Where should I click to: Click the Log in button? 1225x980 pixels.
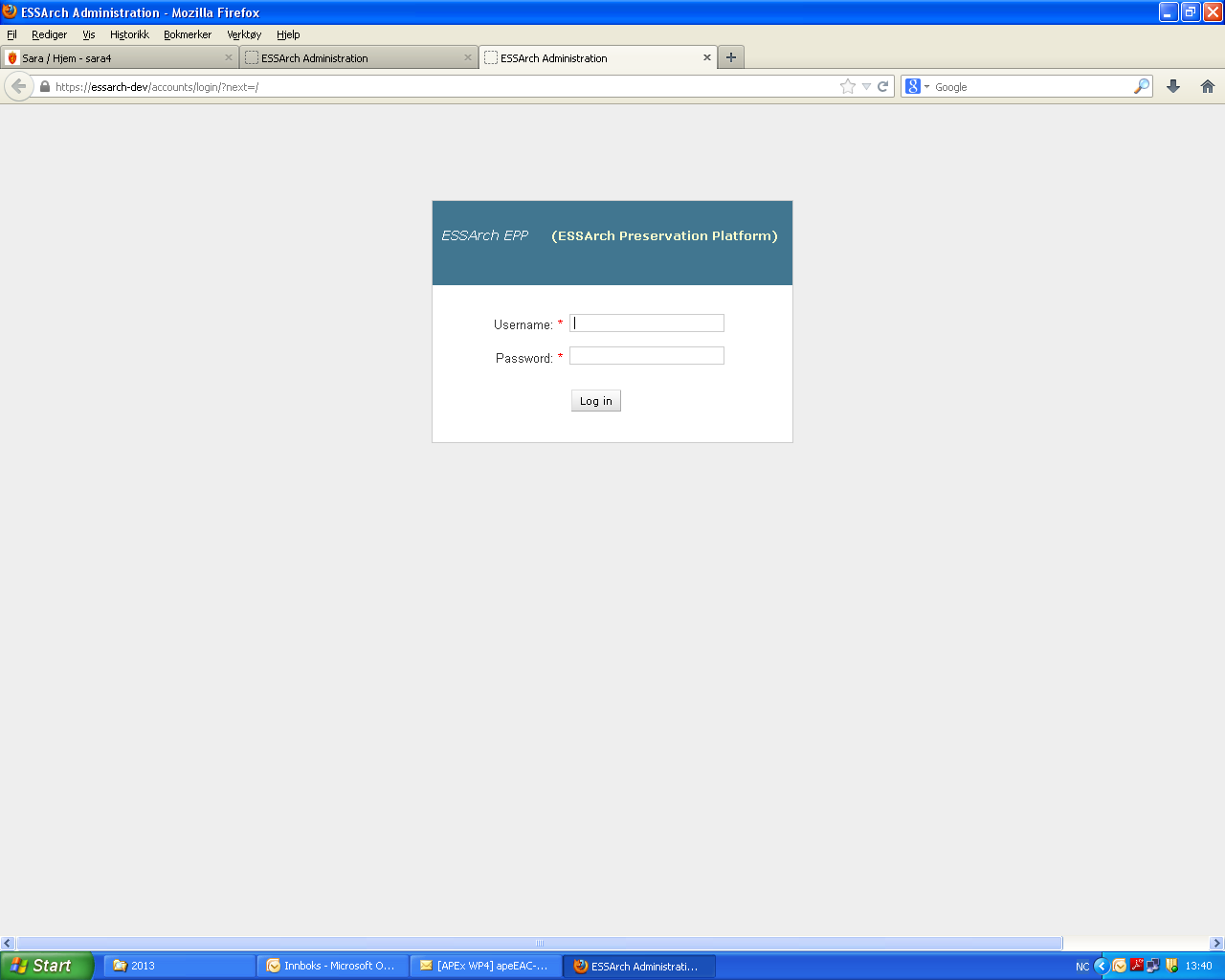tap(596, 401)
